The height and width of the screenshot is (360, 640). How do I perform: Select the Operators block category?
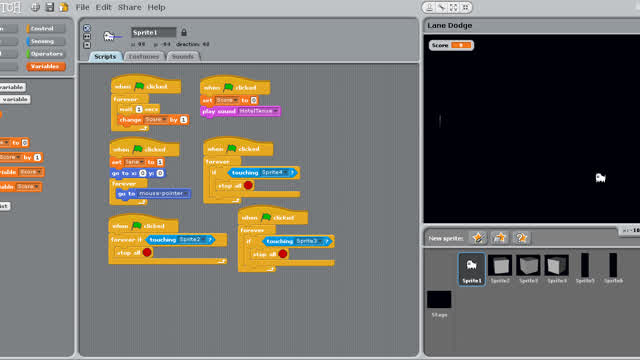tap(45, 54)
